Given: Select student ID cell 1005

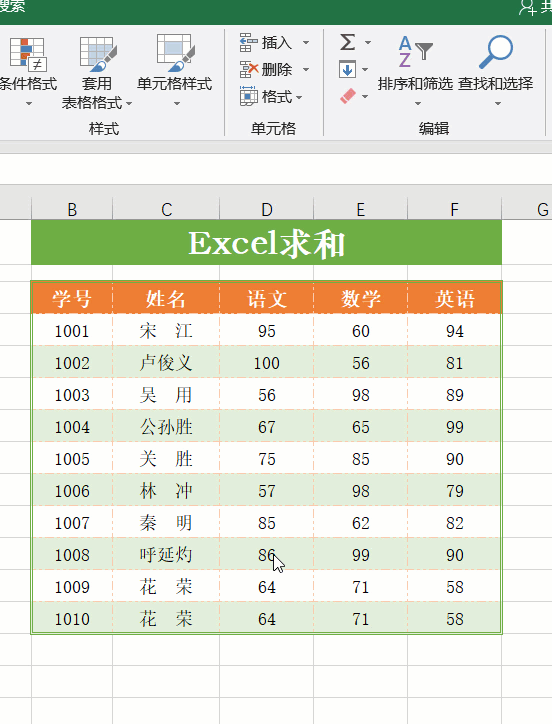Looking at the screenshot, I should click(x=72, y=458).
